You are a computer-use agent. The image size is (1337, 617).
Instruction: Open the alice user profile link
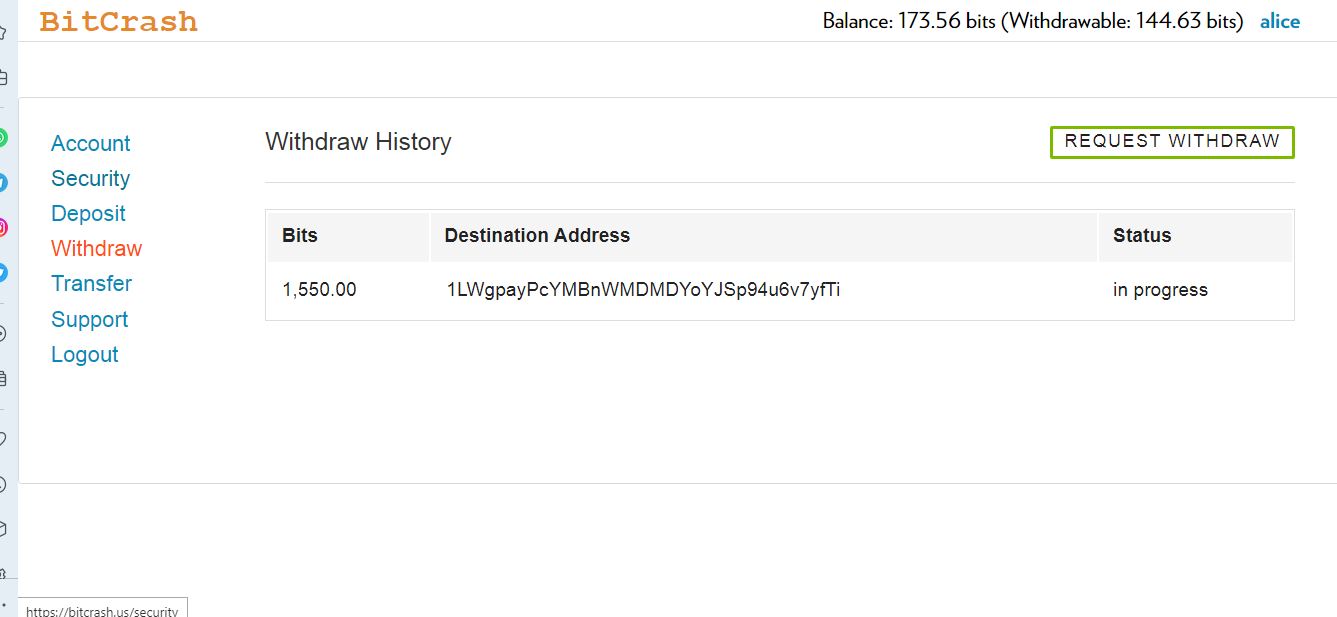click(1280, 21)
